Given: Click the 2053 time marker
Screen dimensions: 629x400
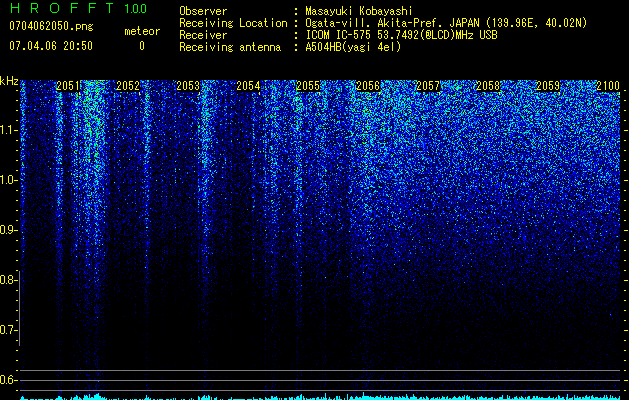Looking at the screenshot, I should (x=188, y=86).
